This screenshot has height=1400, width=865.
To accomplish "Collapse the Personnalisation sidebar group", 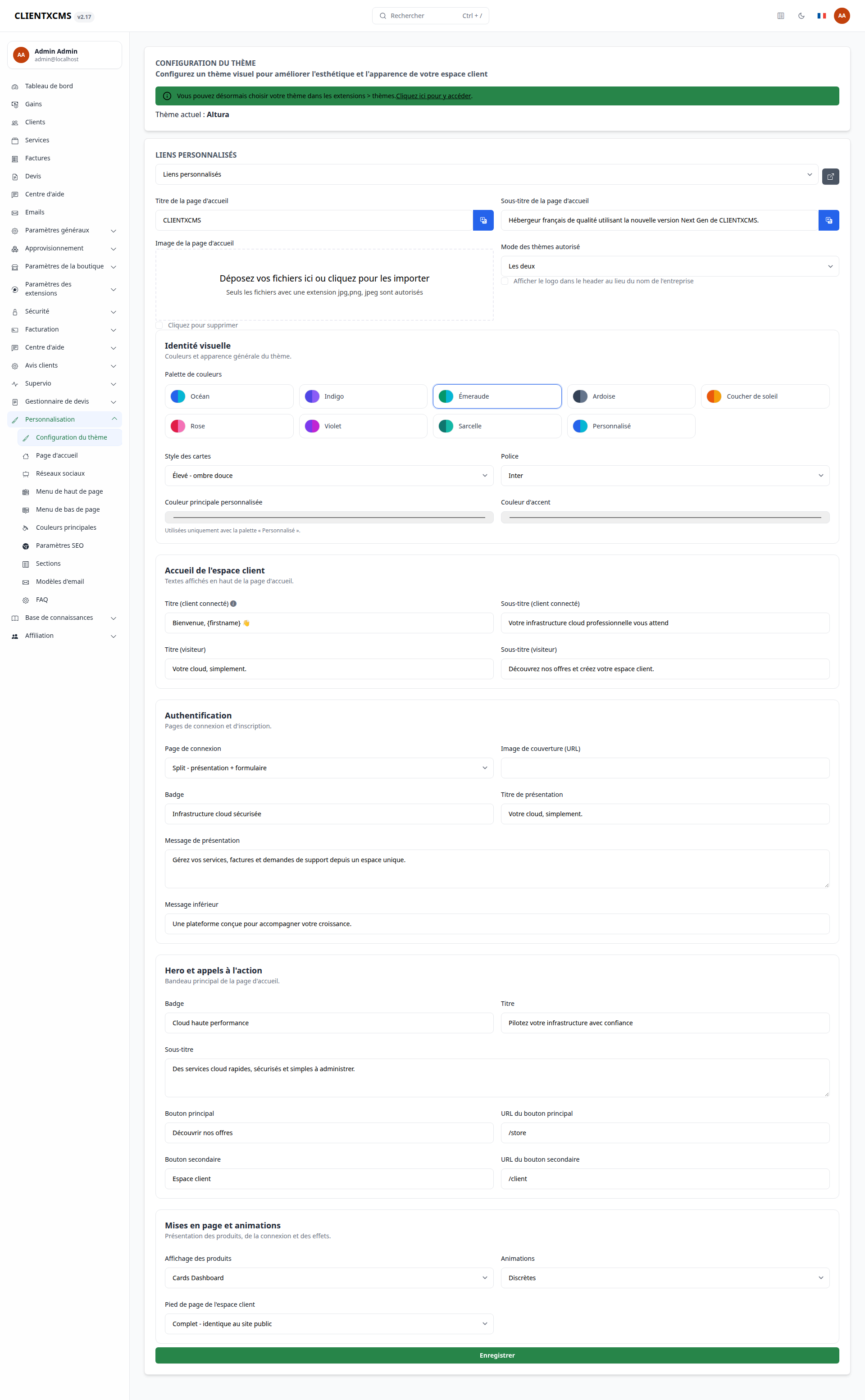I will pos(64,420).
